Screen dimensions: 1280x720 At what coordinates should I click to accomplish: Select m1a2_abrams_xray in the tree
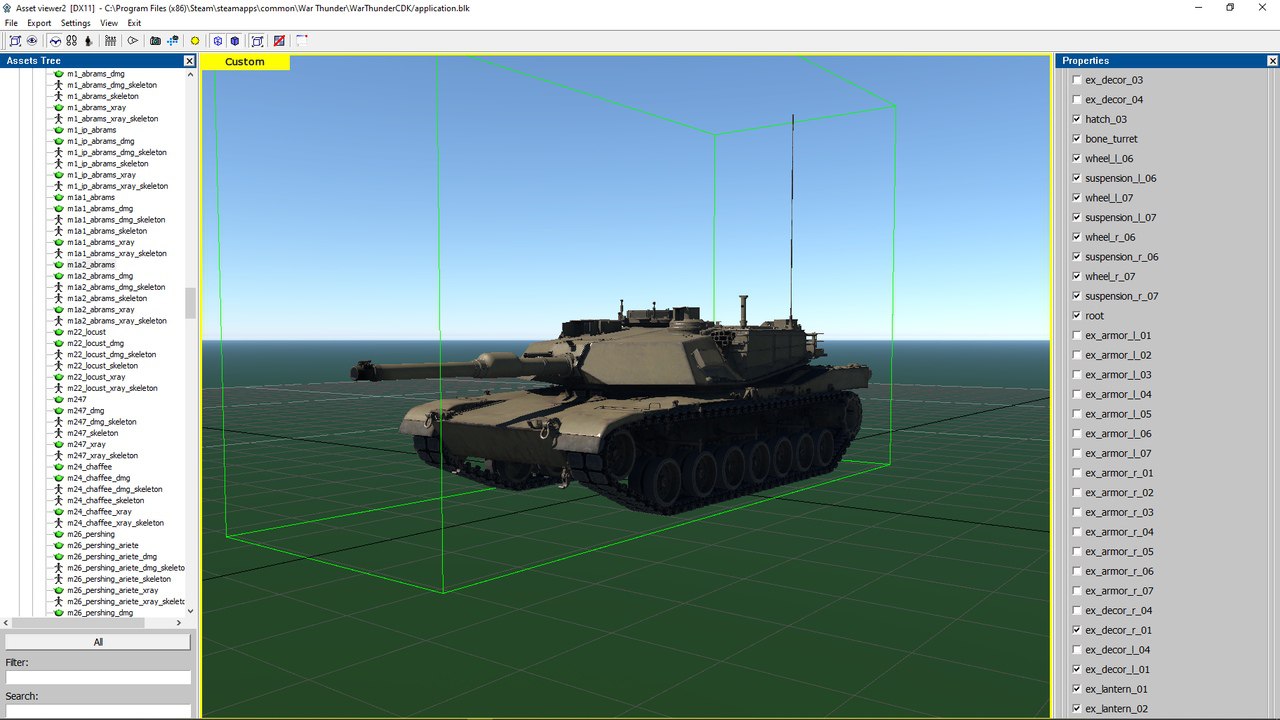100,310
